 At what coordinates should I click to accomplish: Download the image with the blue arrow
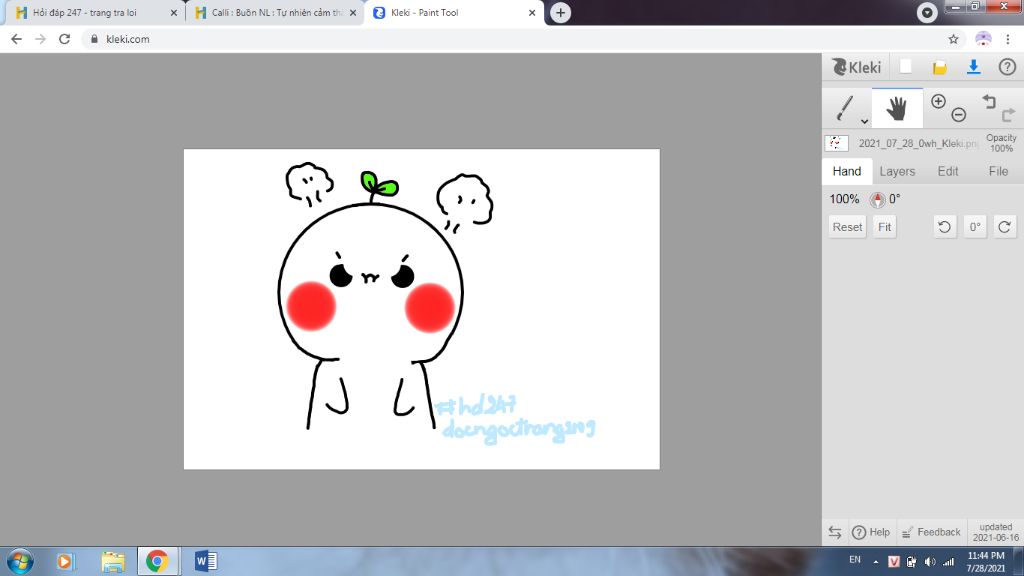(x=973, y=67)
